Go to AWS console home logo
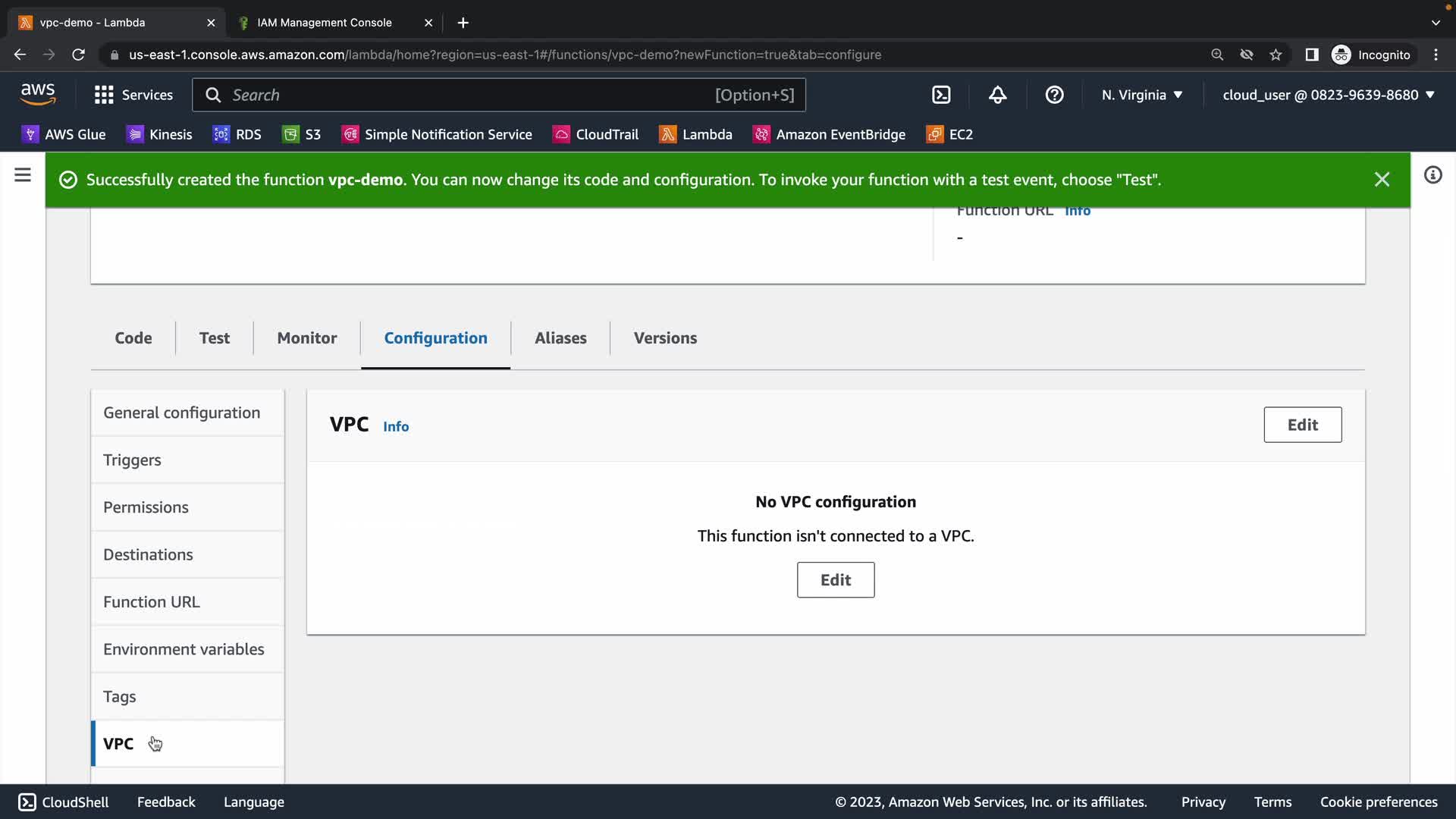 38,95
